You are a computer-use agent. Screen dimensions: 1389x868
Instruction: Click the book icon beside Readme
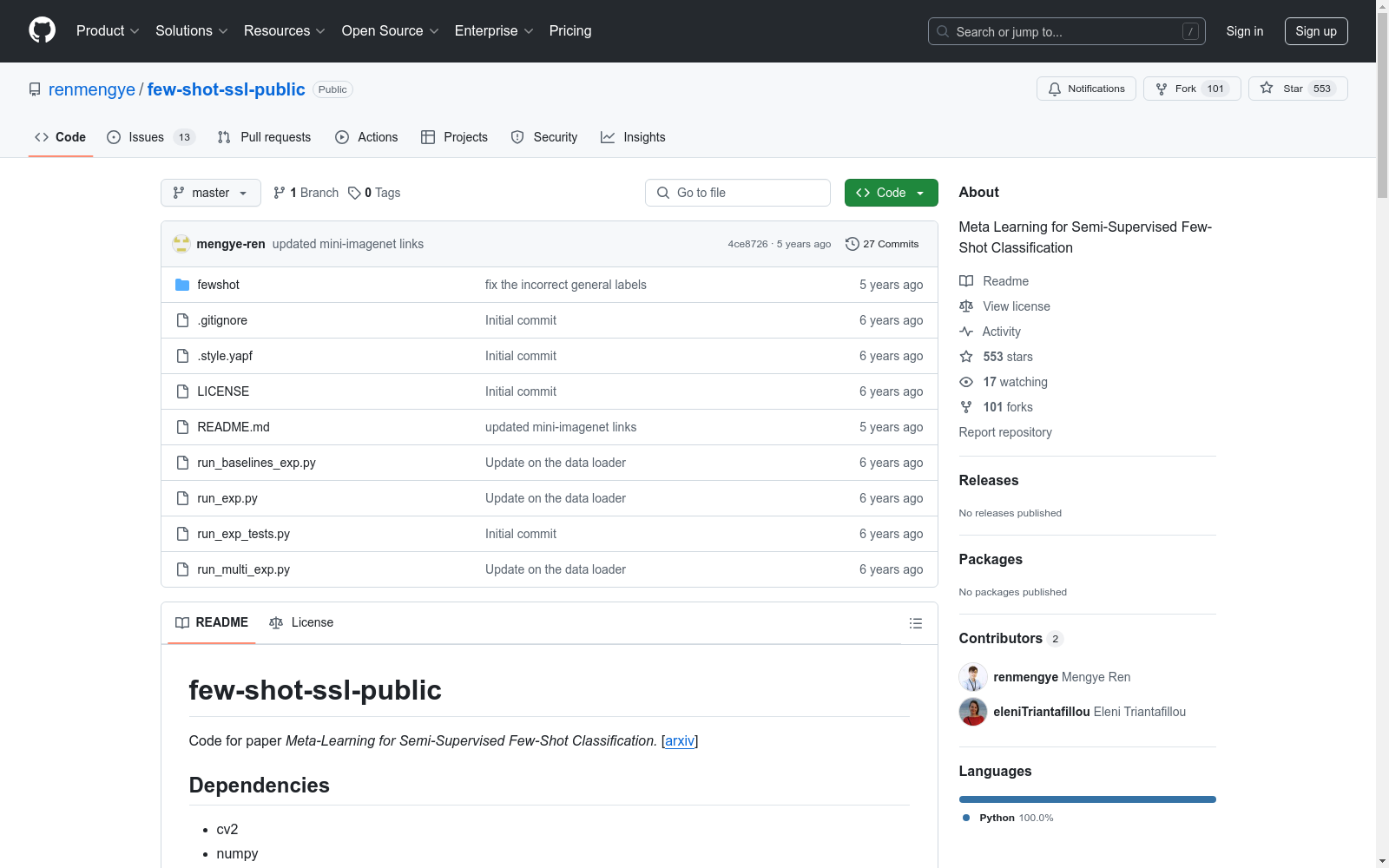coord(966,281)
